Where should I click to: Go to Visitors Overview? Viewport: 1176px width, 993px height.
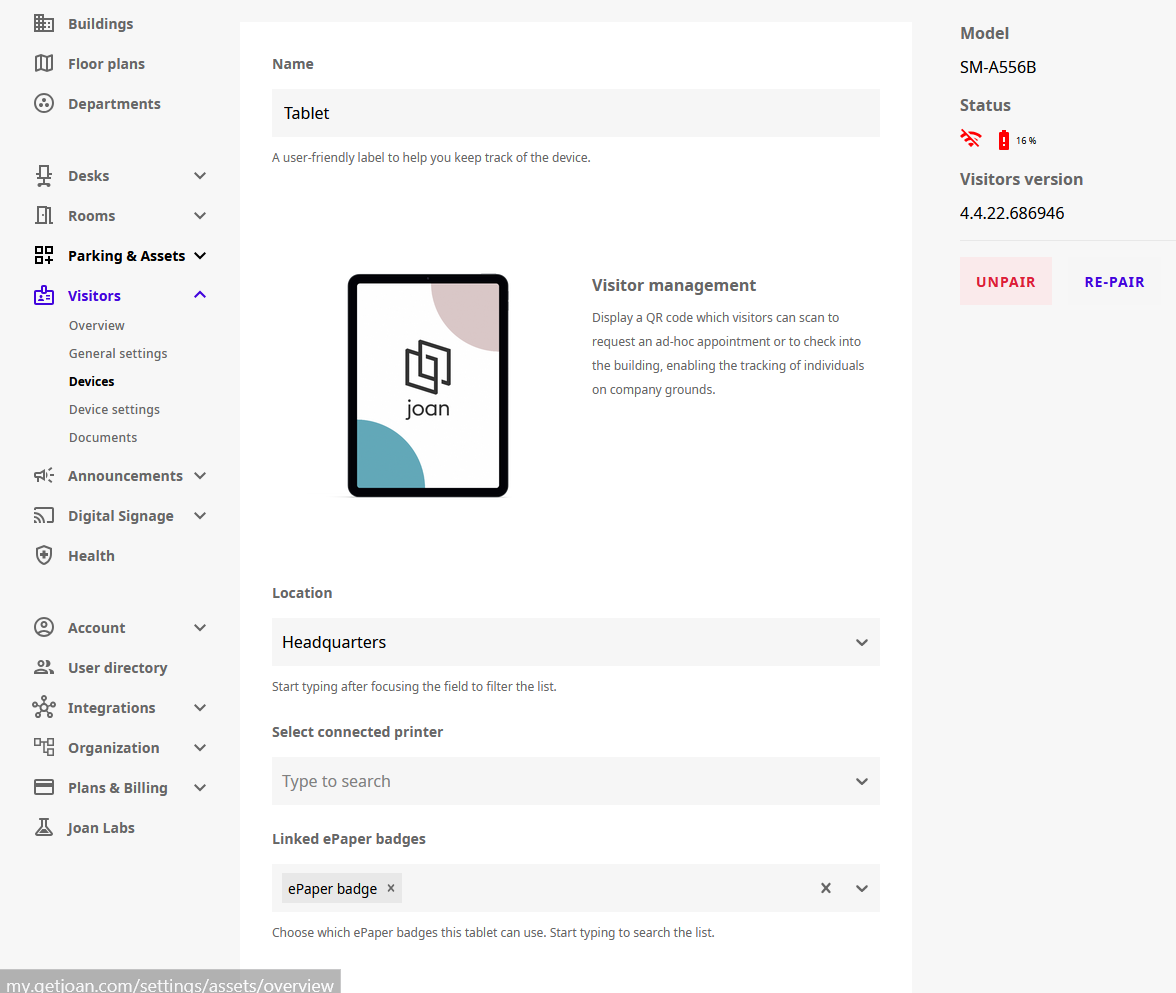pos(97,326)
